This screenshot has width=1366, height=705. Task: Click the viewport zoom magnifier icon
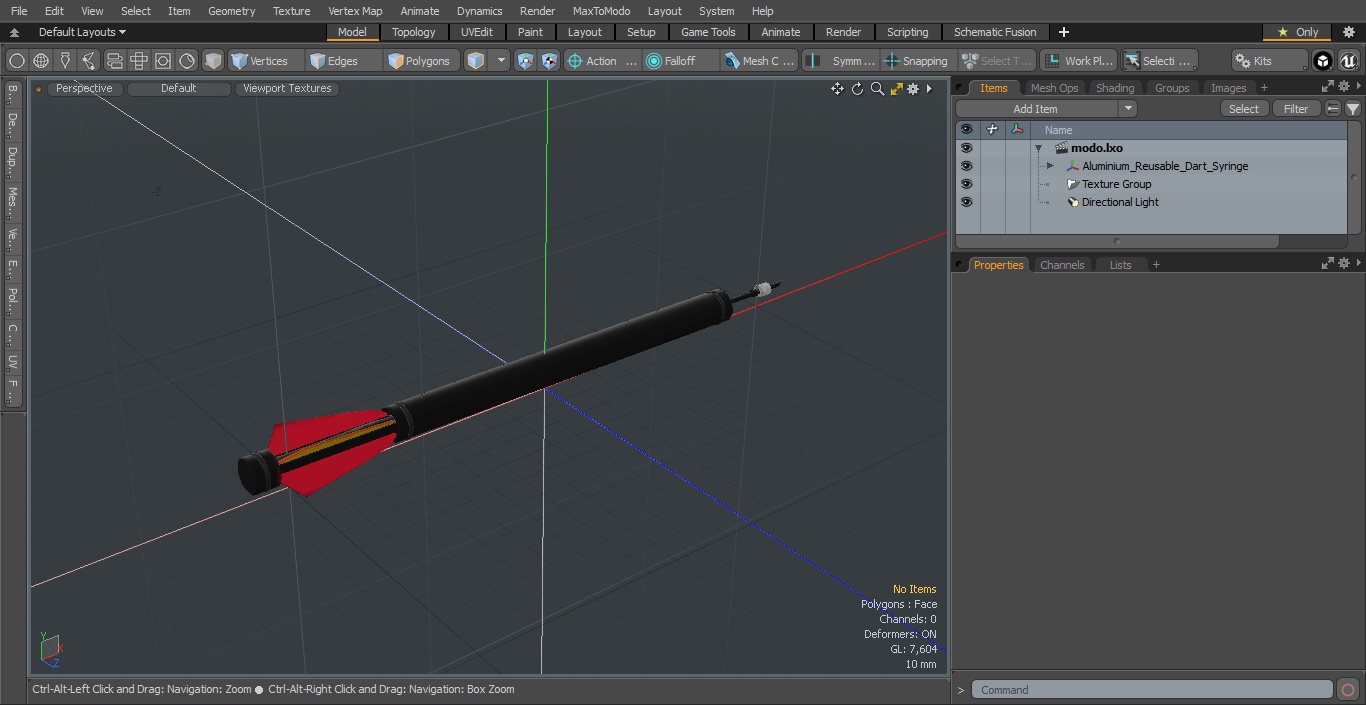coord(877,89)
